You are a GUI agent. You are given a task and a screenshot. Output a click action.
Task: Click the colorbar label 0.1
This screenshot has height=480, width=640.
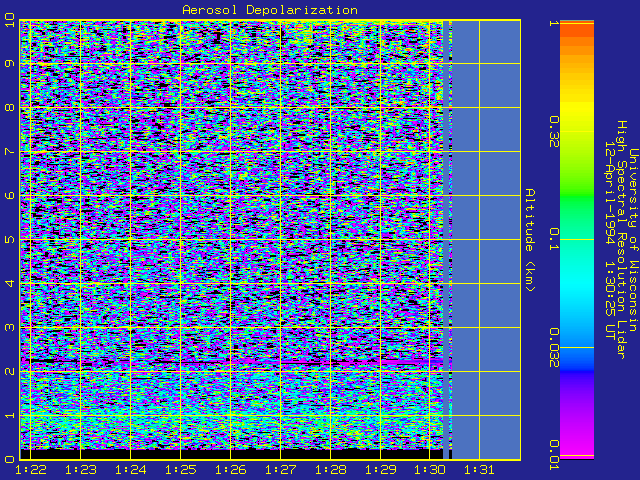[554, 240]
